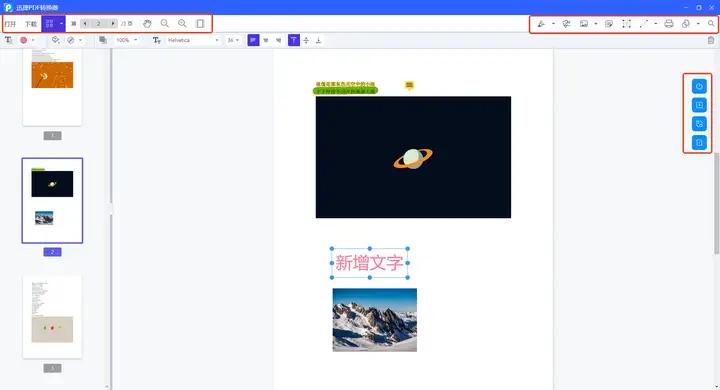Open the shapes tool dropdown arrow
720x390 pixels.
pyautogui.click(x=698, y=24)
